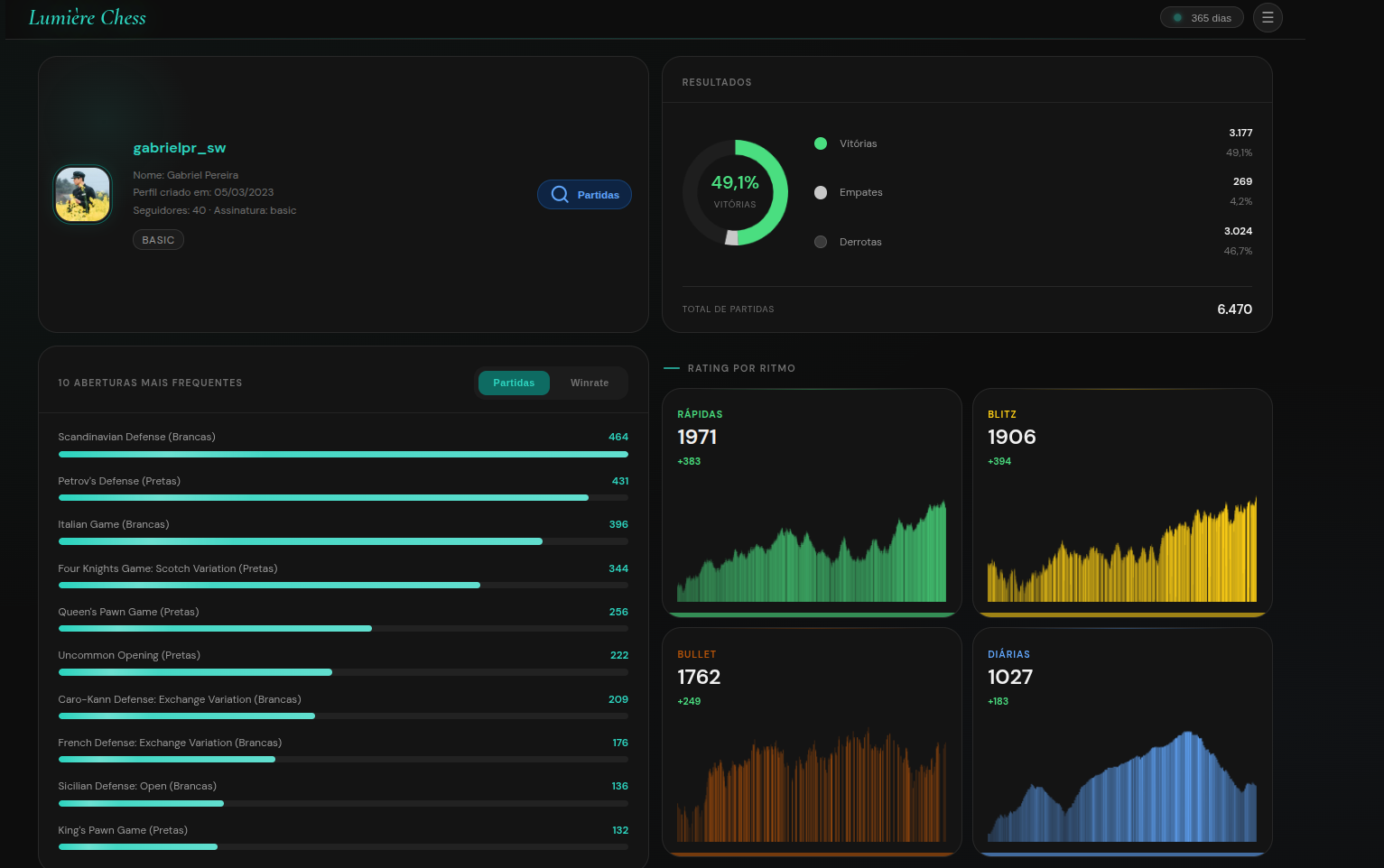The width and height of the screenshot is (1384, 868).
Task: Click the Blitz rating 1906
Action: (1011, 437)
